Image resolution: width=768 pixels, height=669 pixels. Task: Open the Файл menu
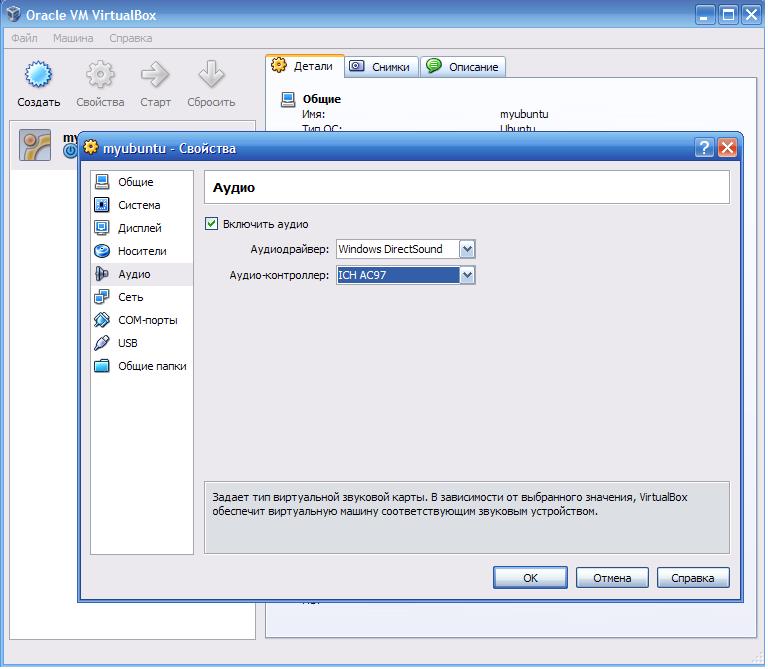[x=24, y=38]
